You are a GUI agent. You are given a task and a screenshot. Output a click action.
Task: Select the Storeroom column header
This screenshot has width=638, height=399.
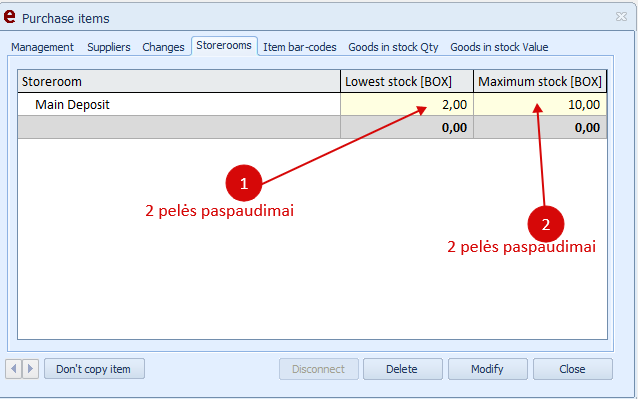179,81
